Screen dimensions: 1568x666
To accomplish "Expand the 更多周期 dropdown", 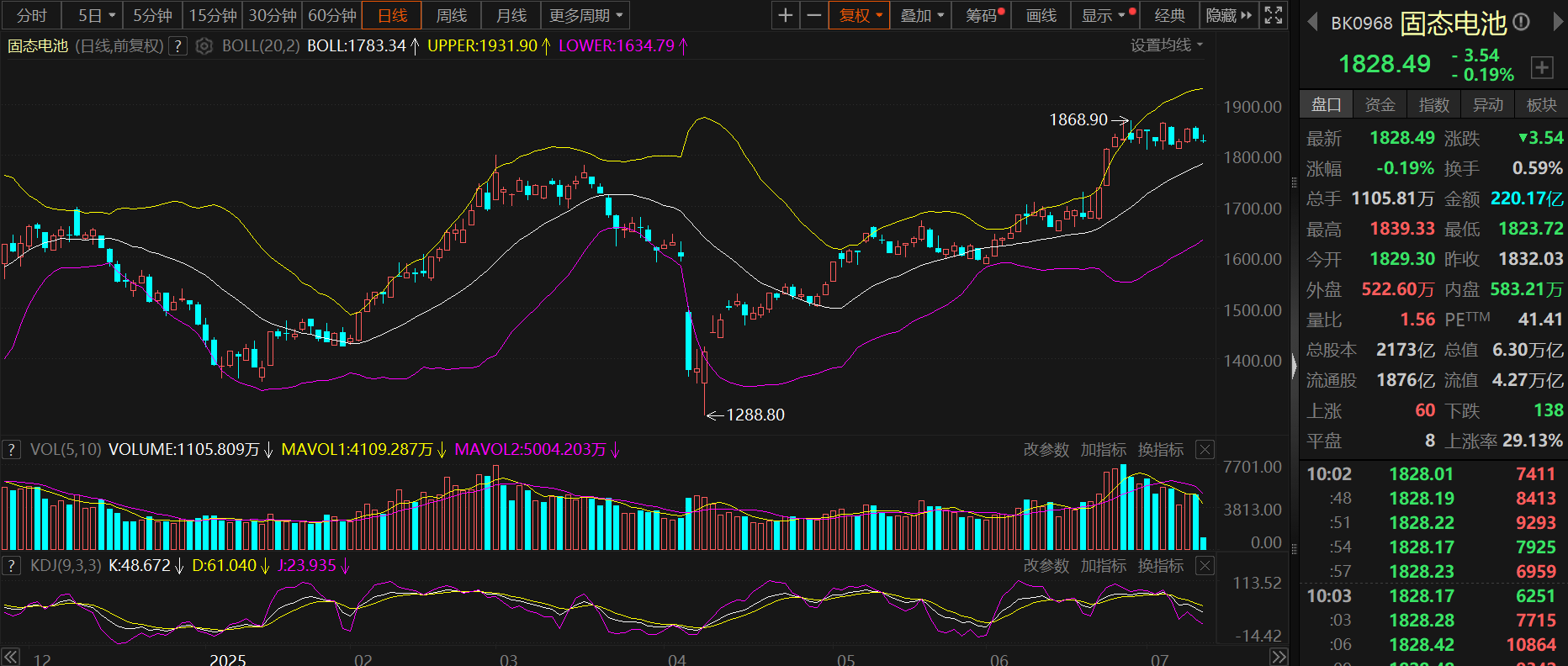I will click(585, 15).
